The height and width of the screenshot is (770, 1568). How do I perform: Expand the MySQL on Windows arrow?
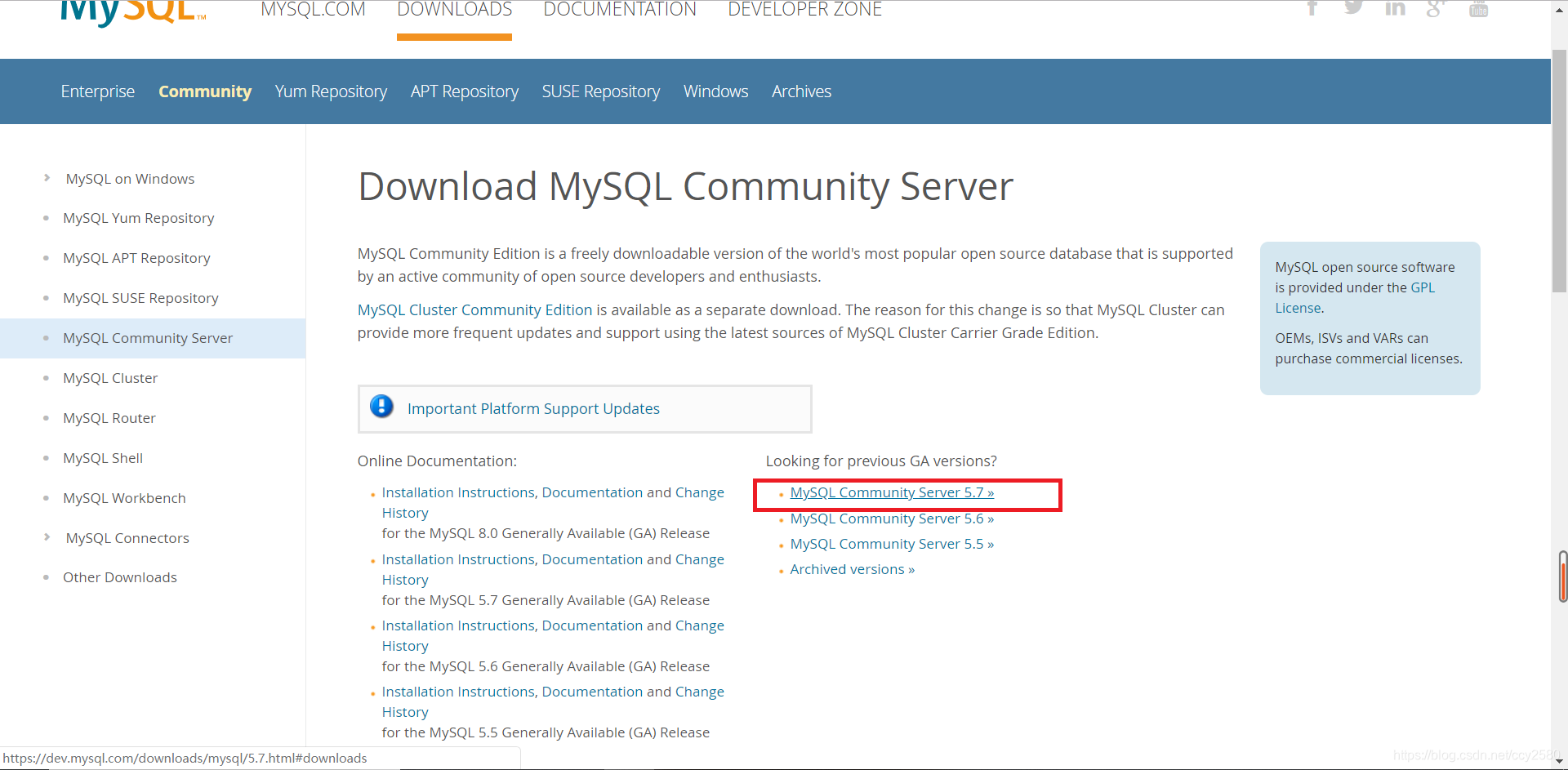(47, 177)
